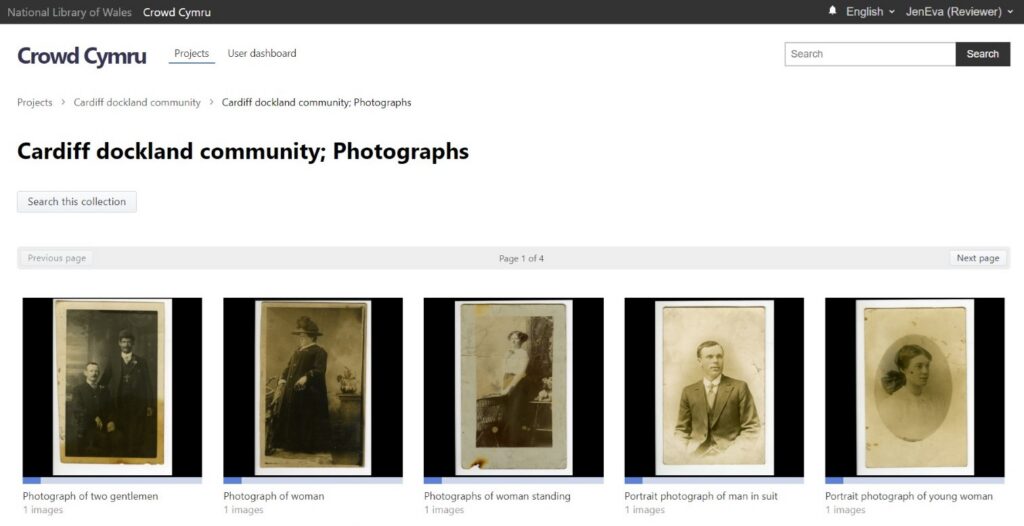Go to Projects breadcrumb link
The image size is (1024, 526).
pos(35,103)
